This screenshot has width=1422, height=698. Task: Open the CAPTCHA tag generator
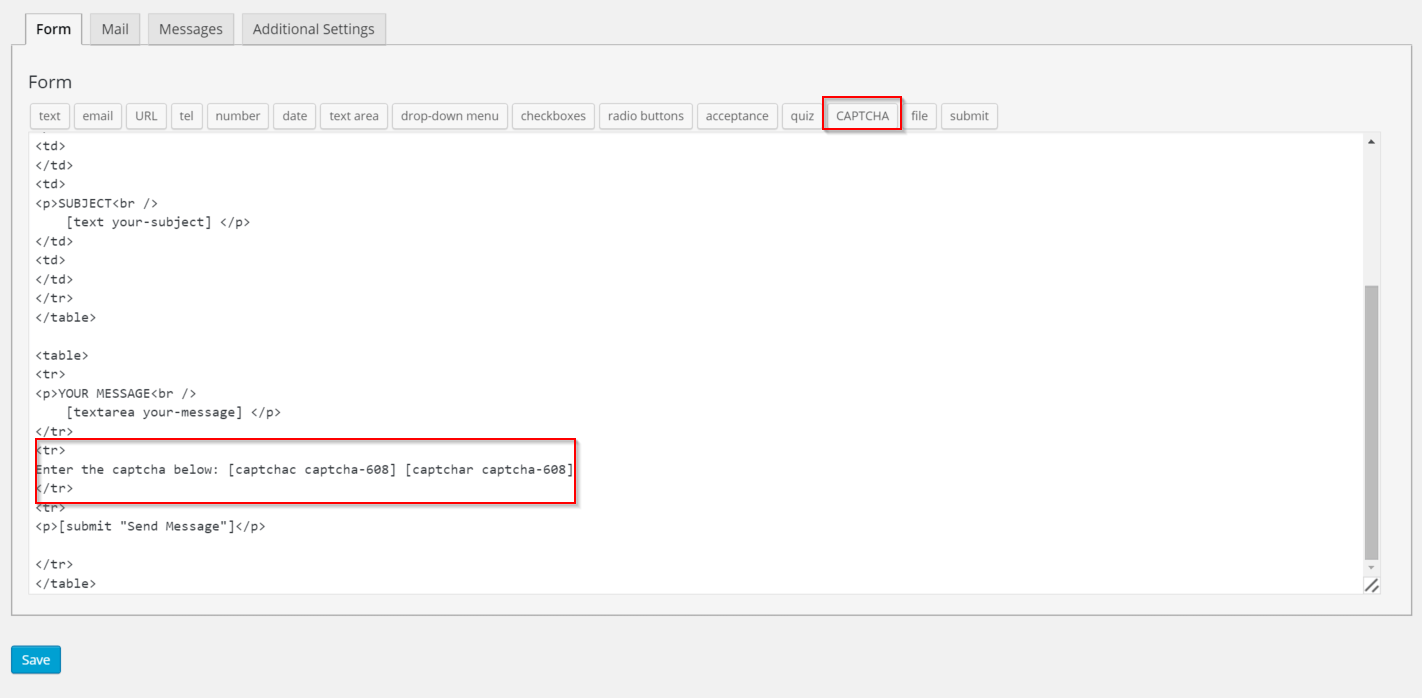click(x=861, y=114)
